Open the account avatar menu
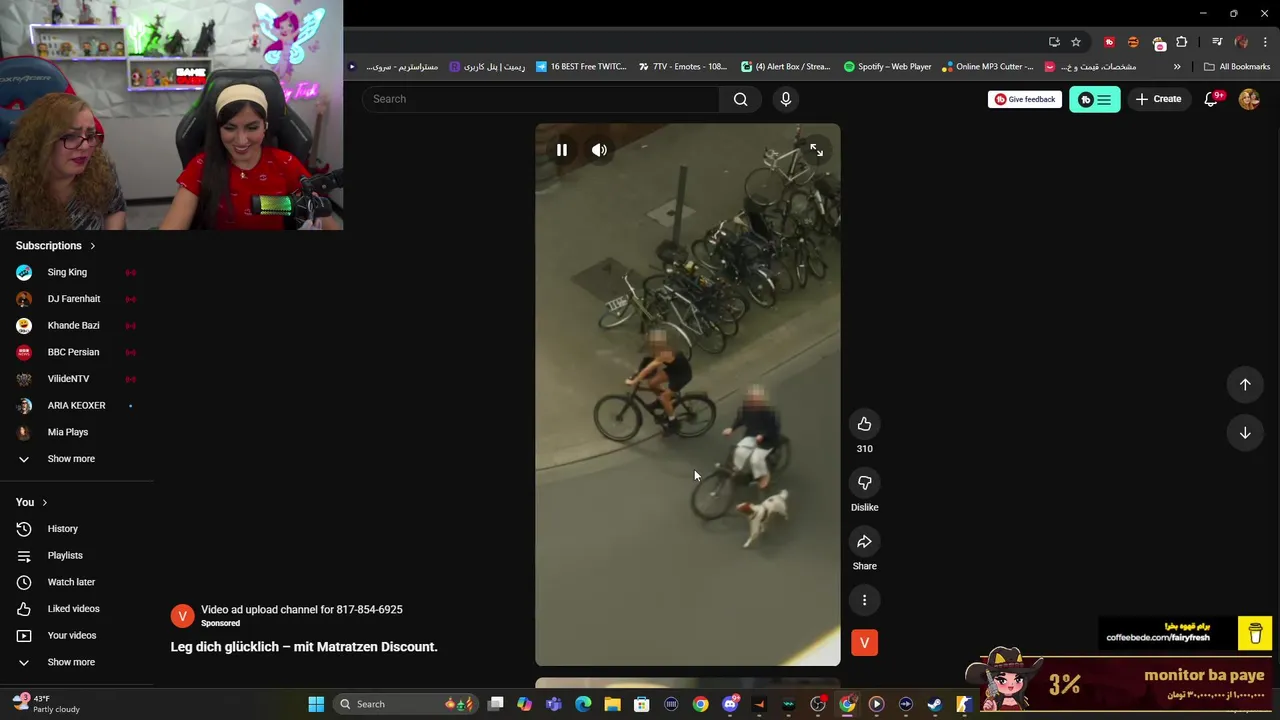The height and width of the screenshot is (720, 1280). 1249,99
